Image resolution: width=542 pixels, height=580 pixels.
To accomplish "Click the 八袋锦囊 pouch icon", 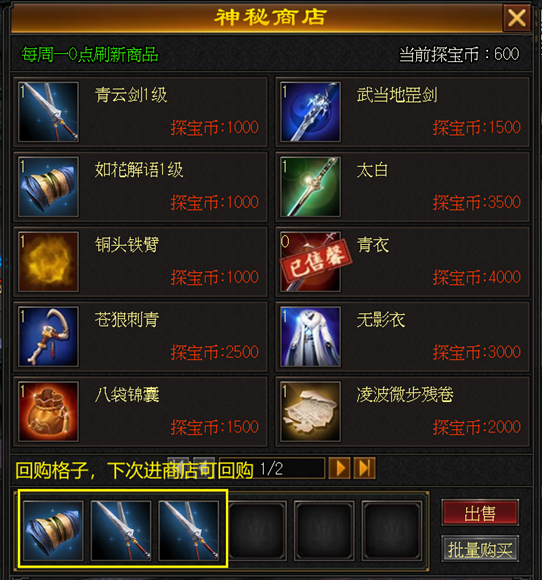I will tap(48, 411).
